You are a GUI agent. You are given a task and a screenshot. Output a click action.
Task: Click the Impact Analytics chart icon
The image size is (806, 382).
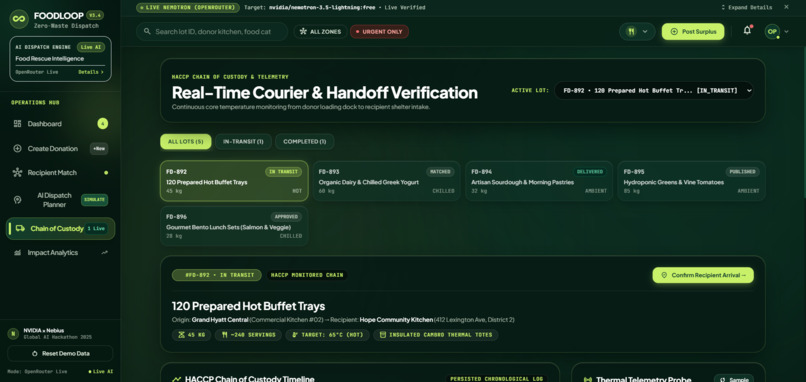pos(17,253)
